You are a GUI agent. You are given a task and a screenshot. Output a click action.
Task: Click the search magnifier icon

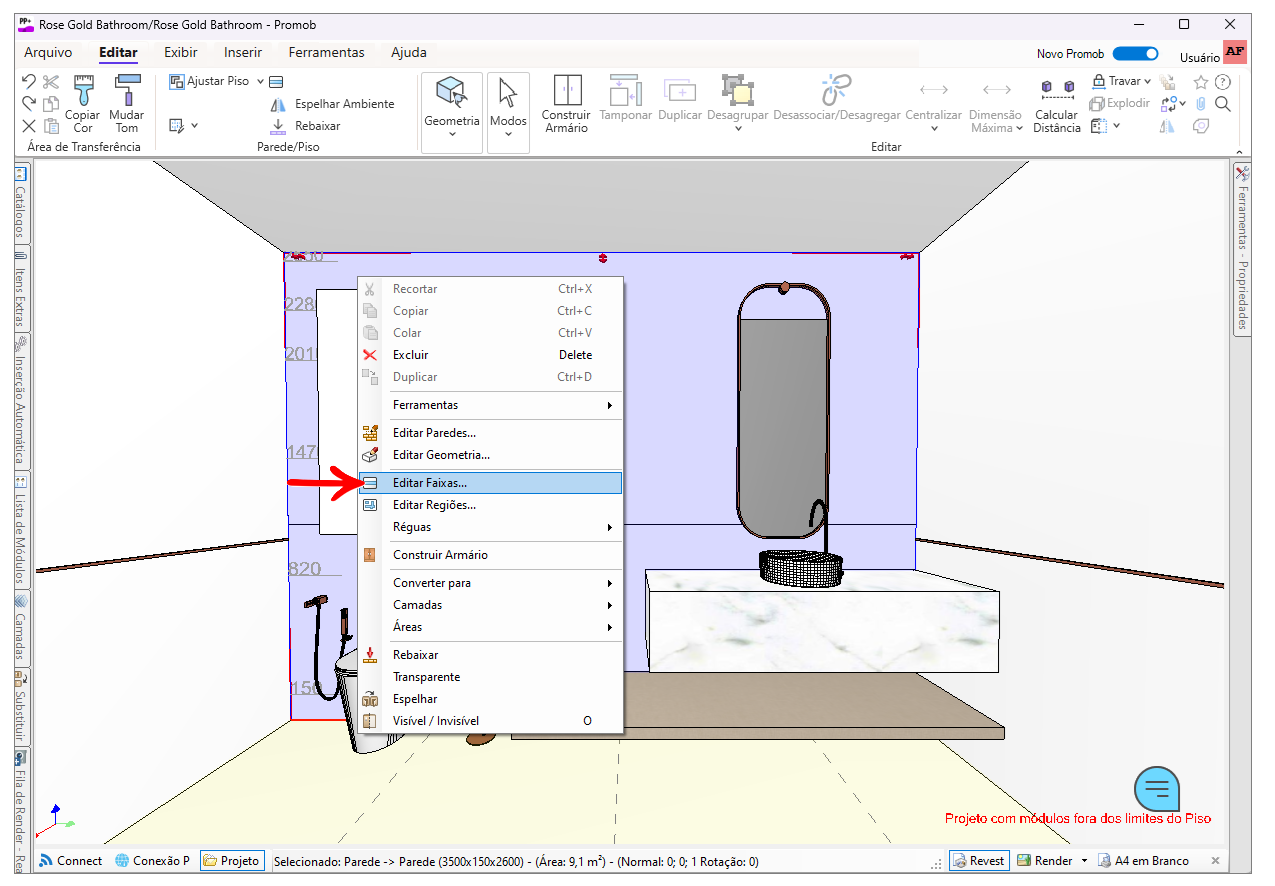pos(1222,104)
